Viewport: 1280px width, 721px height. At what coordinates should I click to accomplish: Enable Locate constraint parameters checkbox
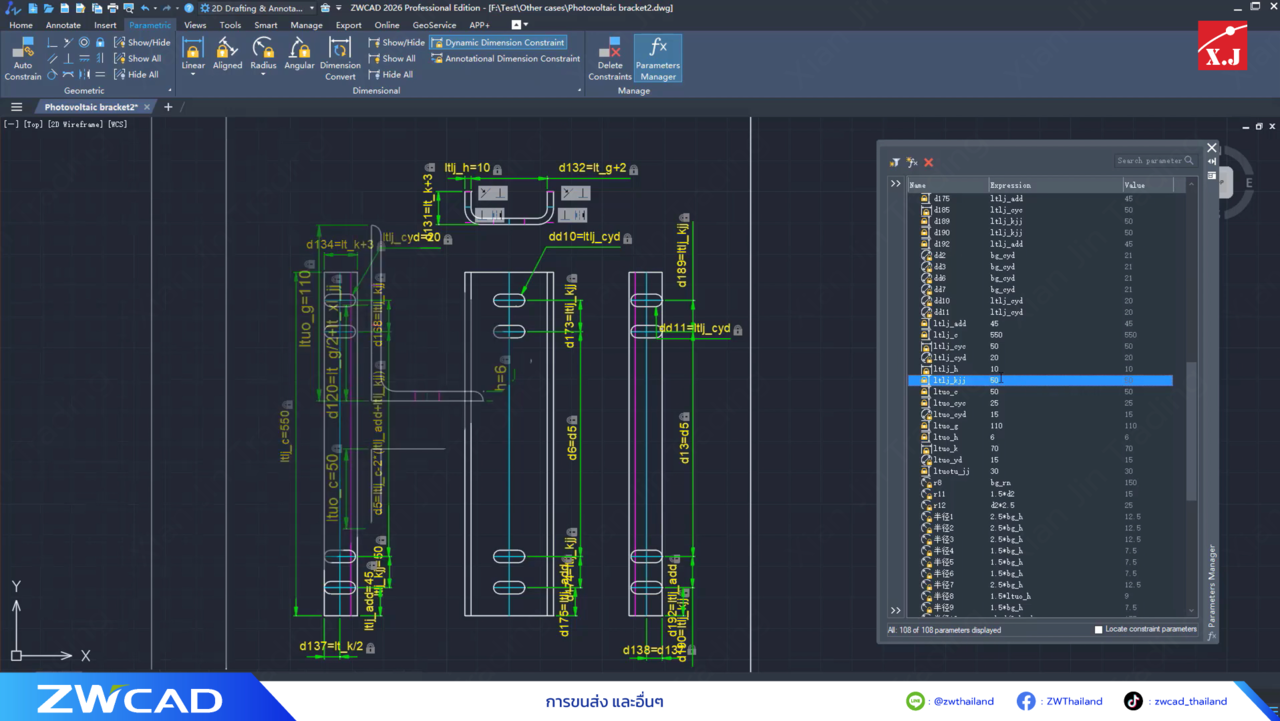(1098, 630)
